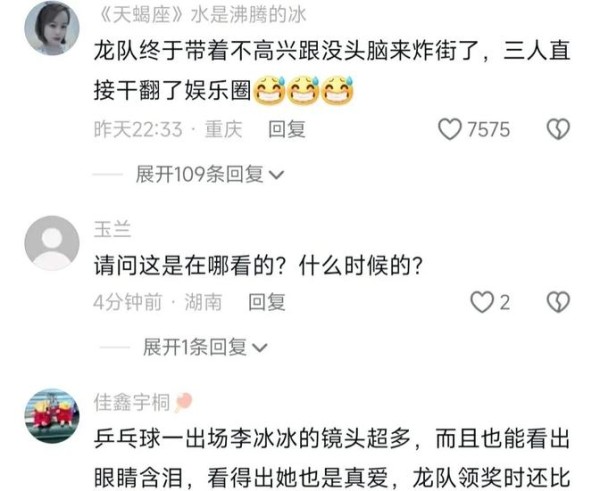Dislike the 龙队 comment with broken heart
Image resolution: width=600 pixels, height=491 pixels.
558,129
